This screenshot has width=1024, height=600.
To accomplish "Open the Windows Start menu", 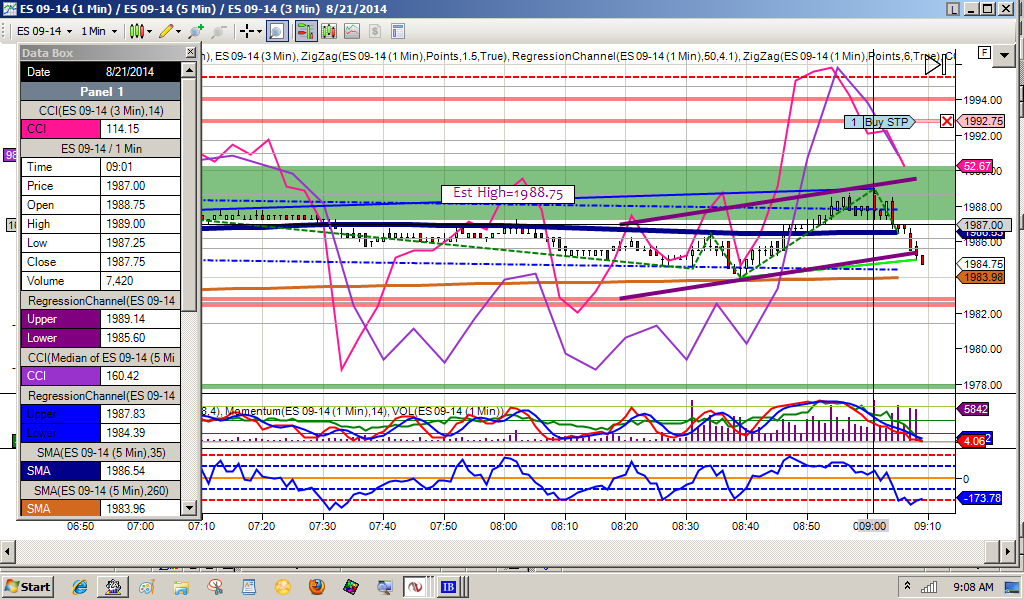I will click(27, 586).
